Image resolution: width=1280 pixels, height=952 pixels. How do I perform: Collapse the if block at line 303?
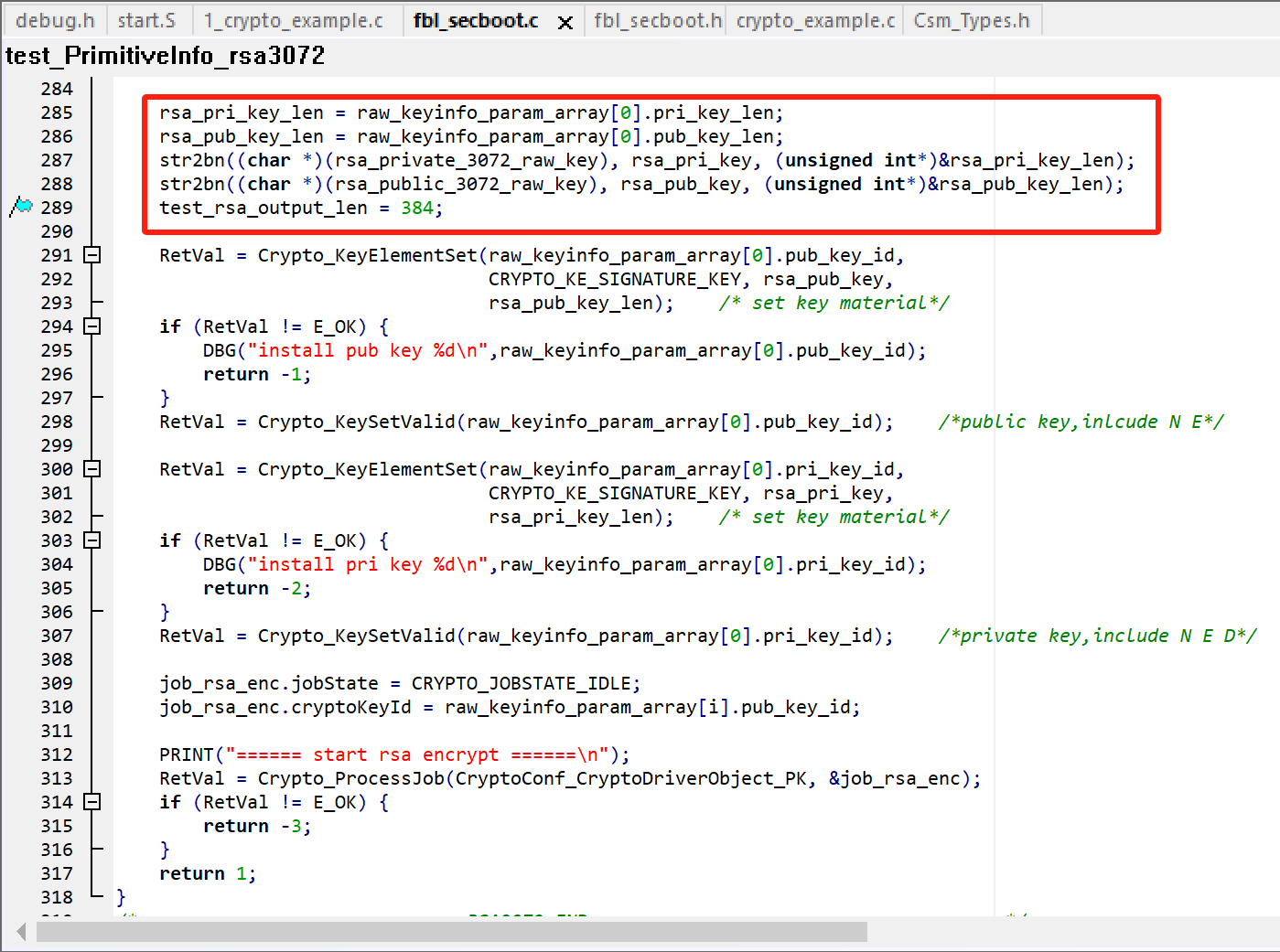tap(92, 540)
